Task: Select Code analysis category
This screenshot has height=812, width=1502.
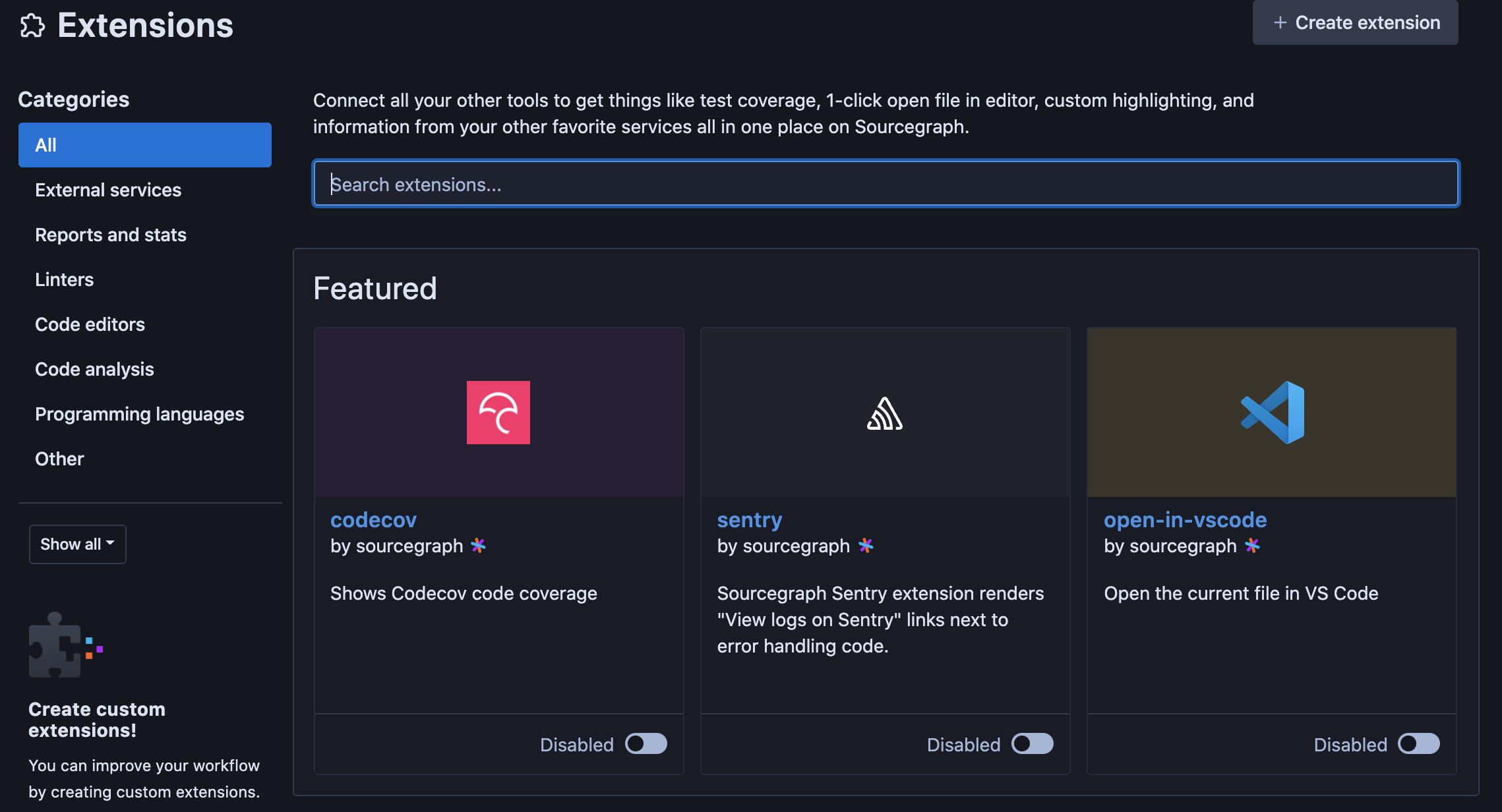Action: pos(145,369)
